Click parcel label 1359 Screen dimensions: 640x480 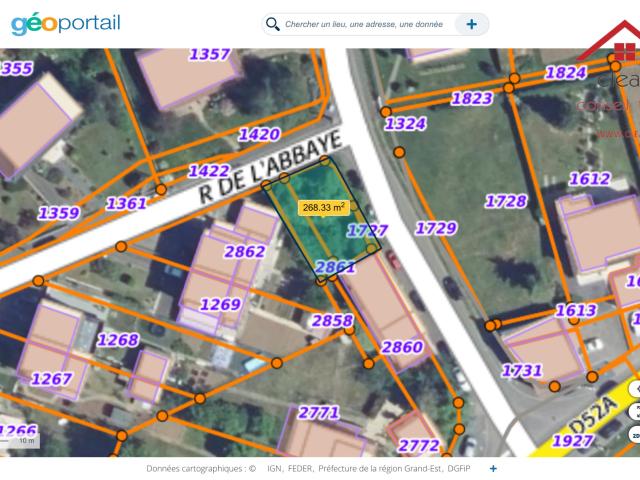tap(59, 213)
